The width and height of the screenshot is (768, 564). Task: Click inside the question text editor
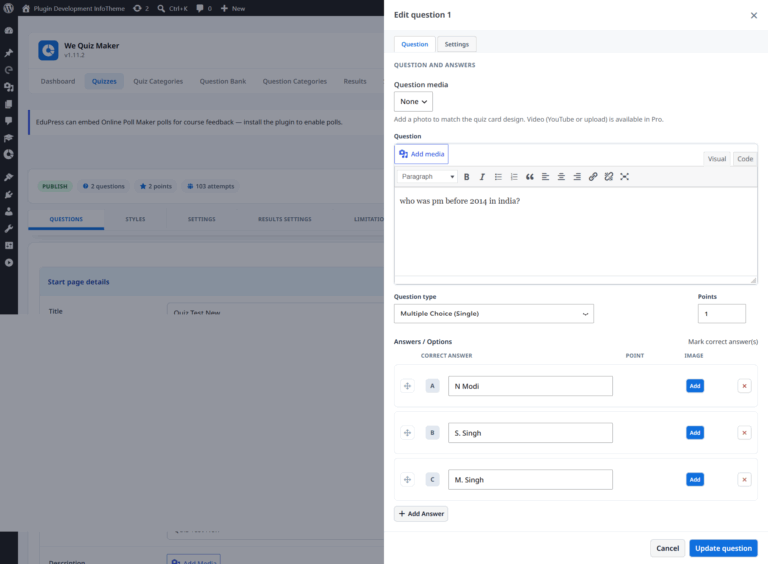[576, 232]
